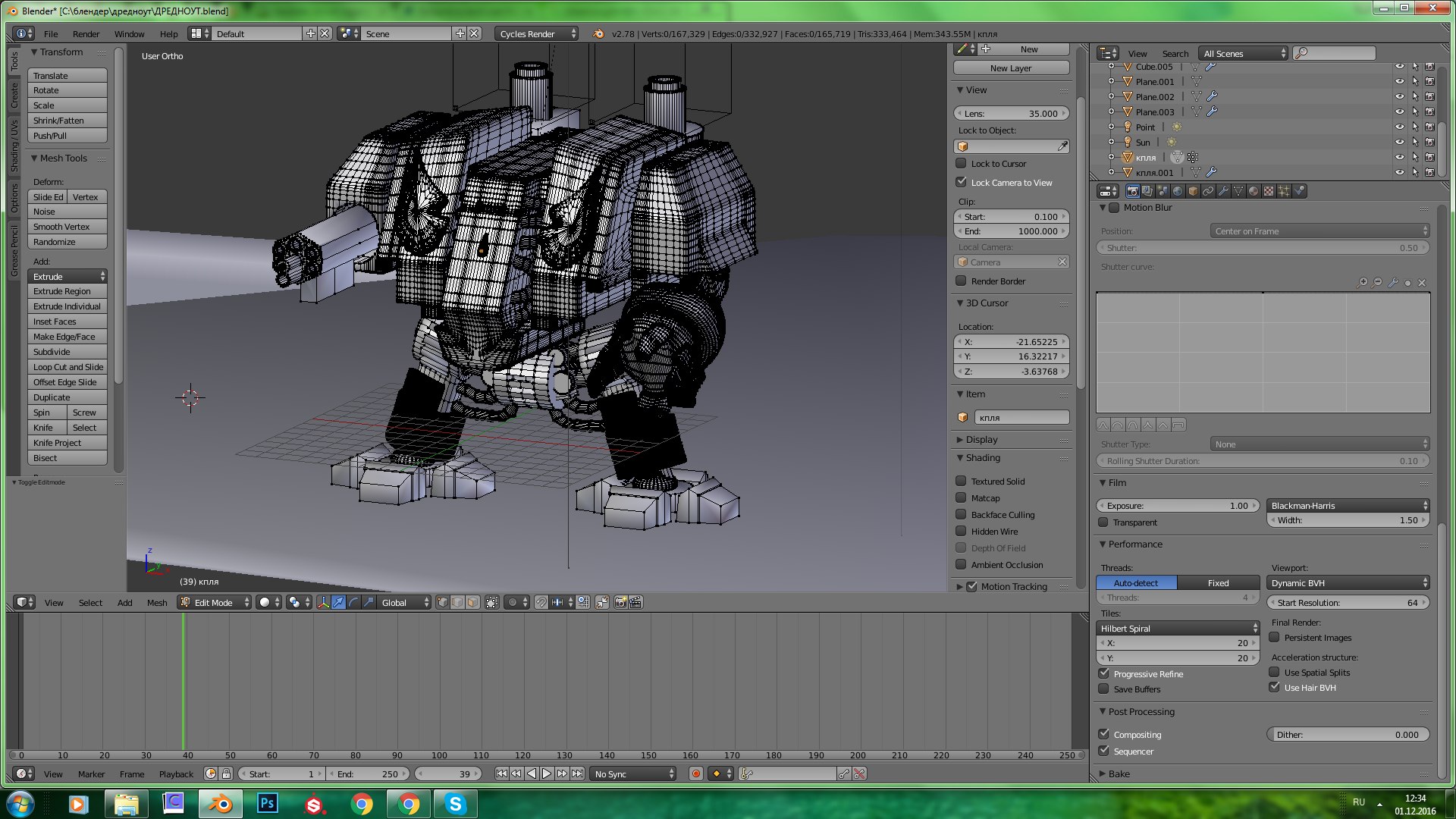Image resolution: width=1456 pixels, height=819 pixels.
Task: Expand the Plane.003 outliner item
Action: point(1111,111)
